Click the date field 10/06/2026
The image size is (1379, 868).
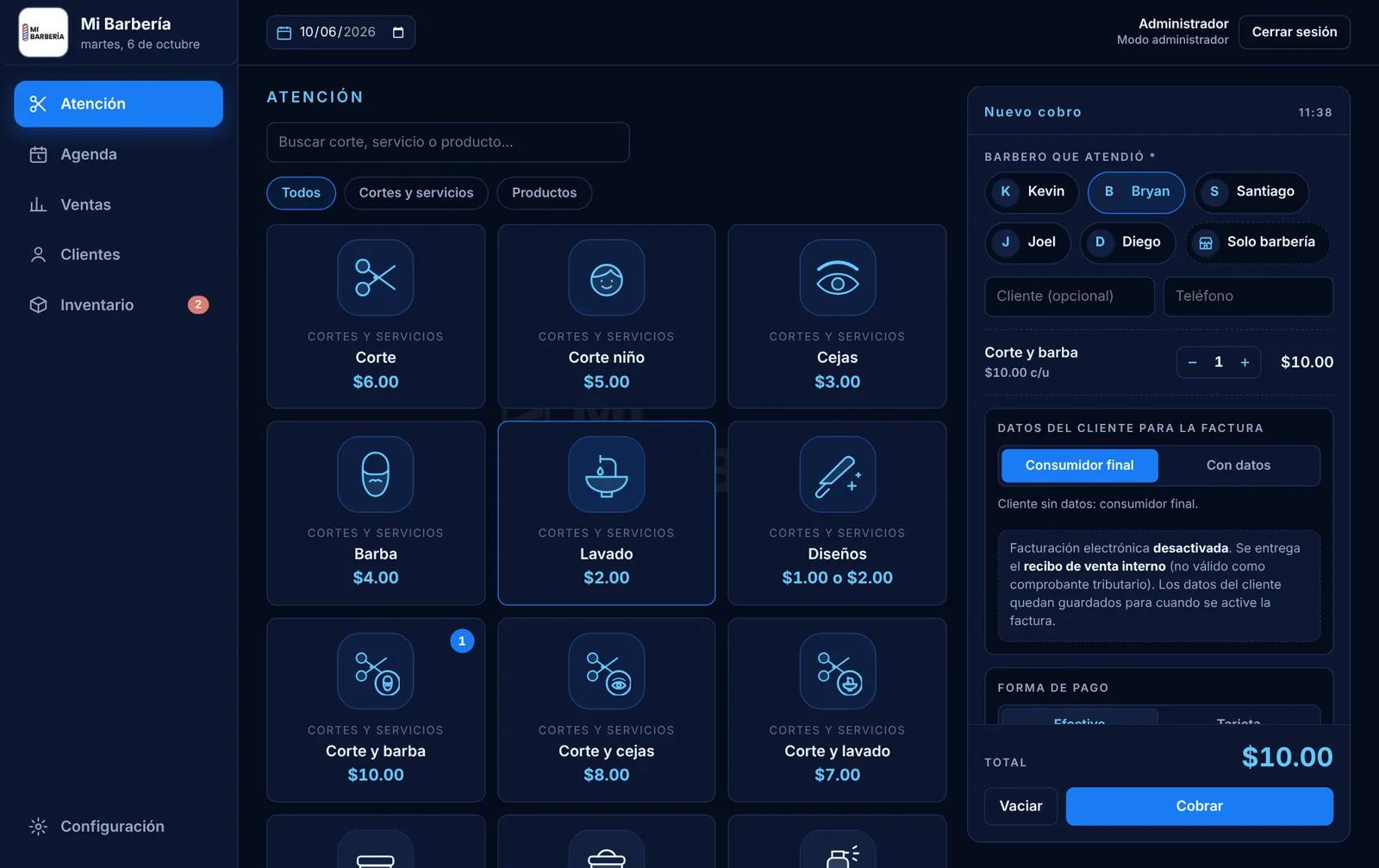[x=340, y=32]
